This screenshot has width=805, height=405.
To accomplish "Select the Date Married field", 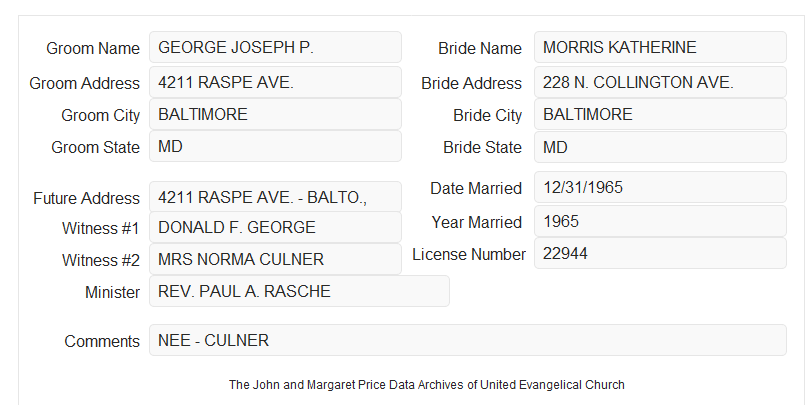I will coord(660,187).
